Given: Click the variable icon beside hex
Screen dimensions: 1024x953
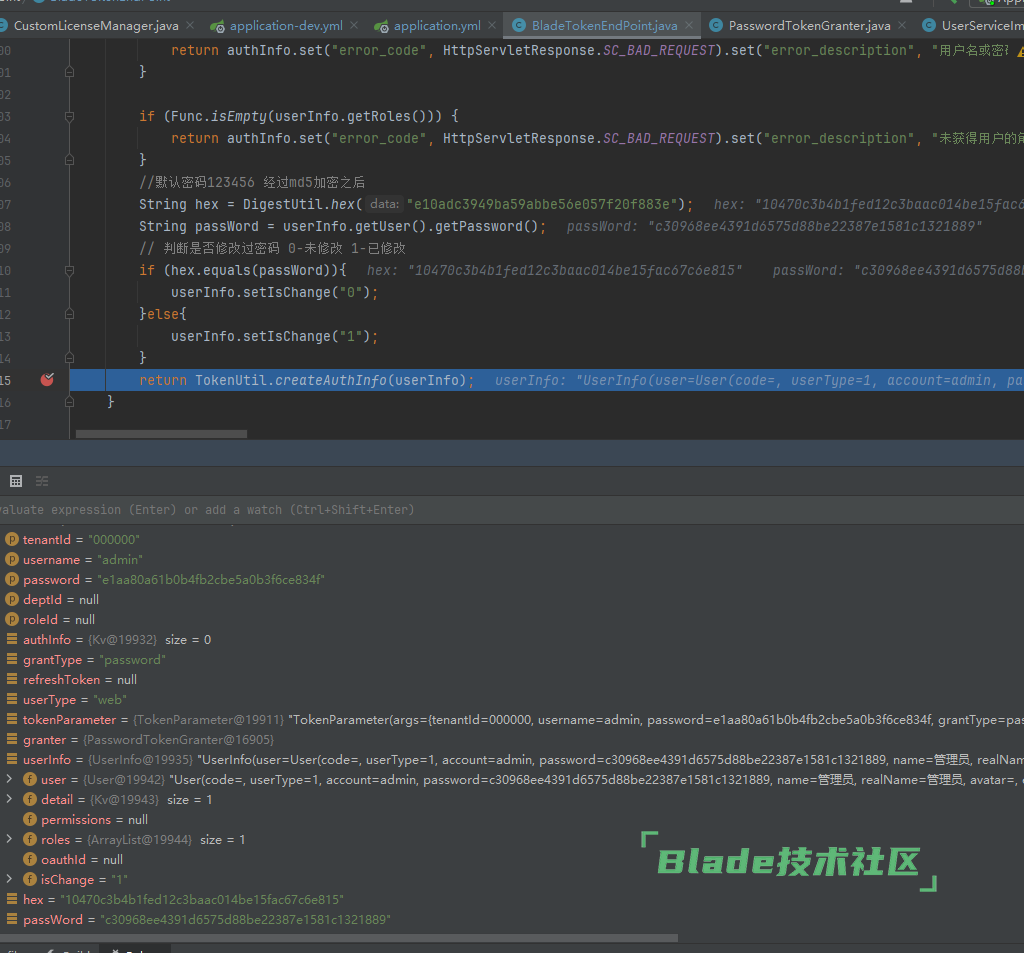Looking at the screenshot, I should tap(12, 899).
